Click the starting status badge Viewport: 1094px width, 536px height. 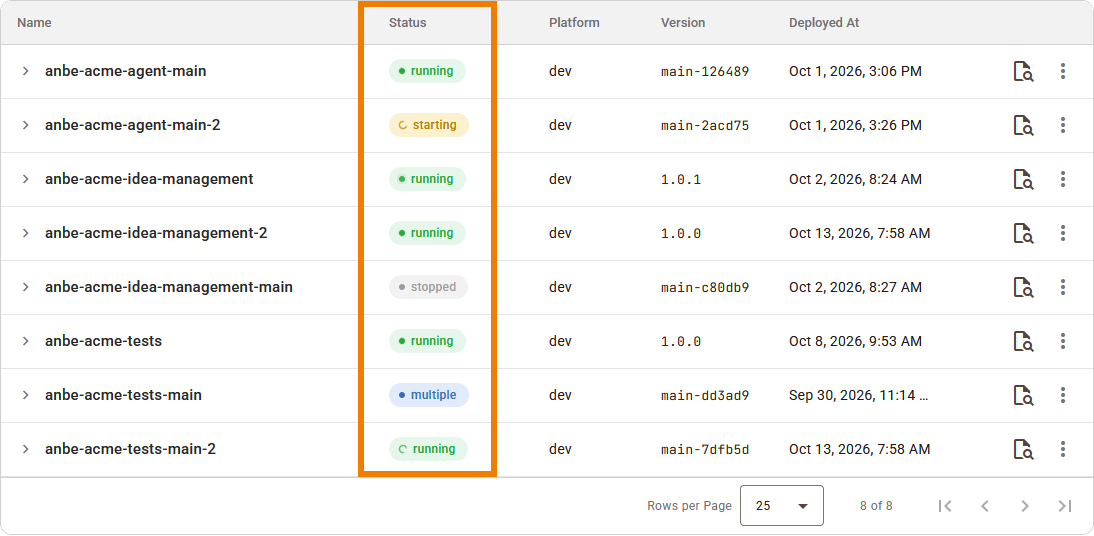428,125
